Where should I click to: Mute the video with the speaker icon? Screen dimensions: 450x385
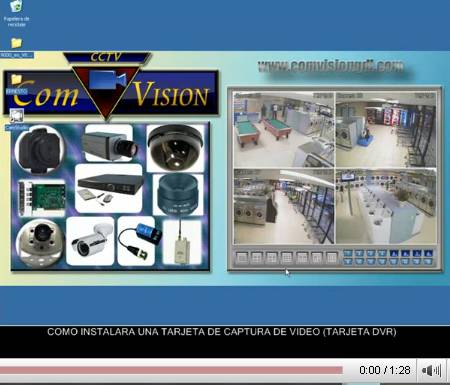pos(431,370)
